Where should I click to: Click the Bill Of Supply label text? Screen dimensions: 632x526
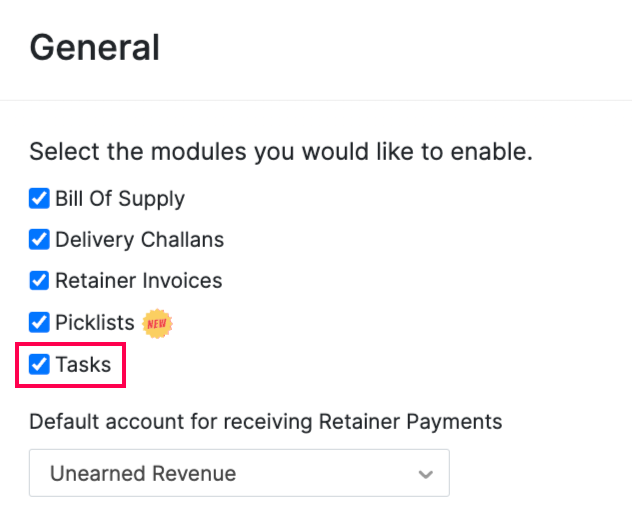[120, 198]
